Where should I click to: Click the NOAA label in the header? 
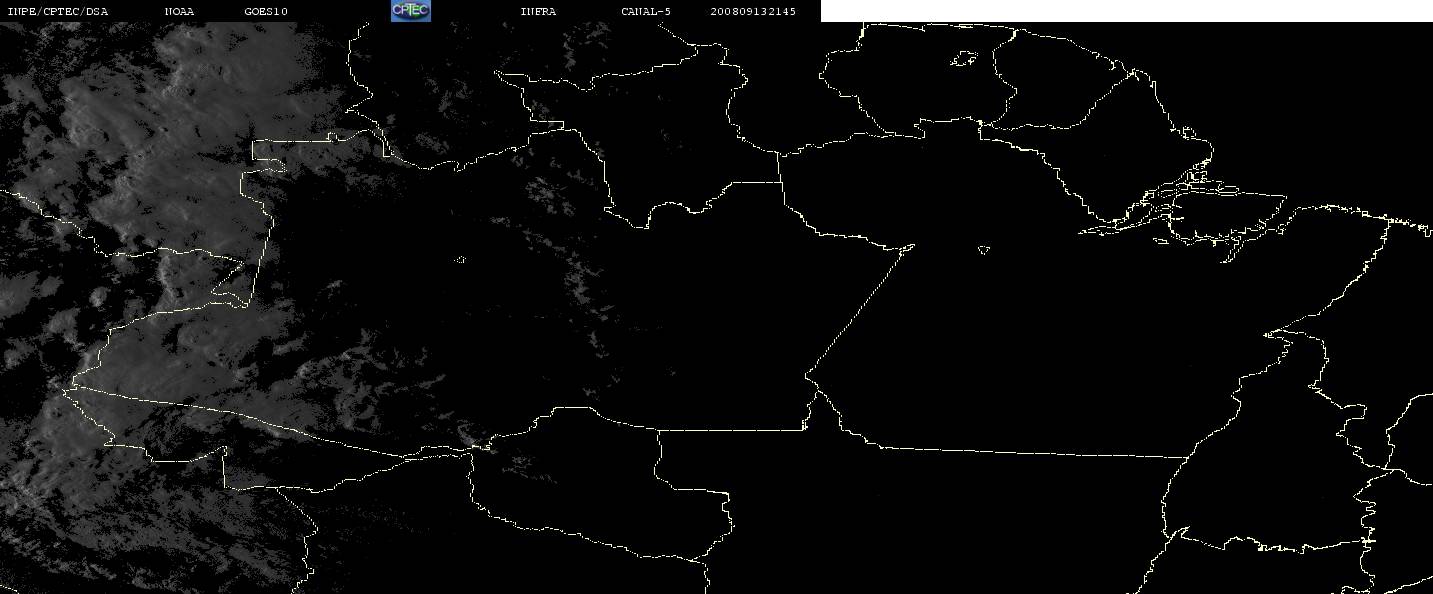click(x=179, y=11)
